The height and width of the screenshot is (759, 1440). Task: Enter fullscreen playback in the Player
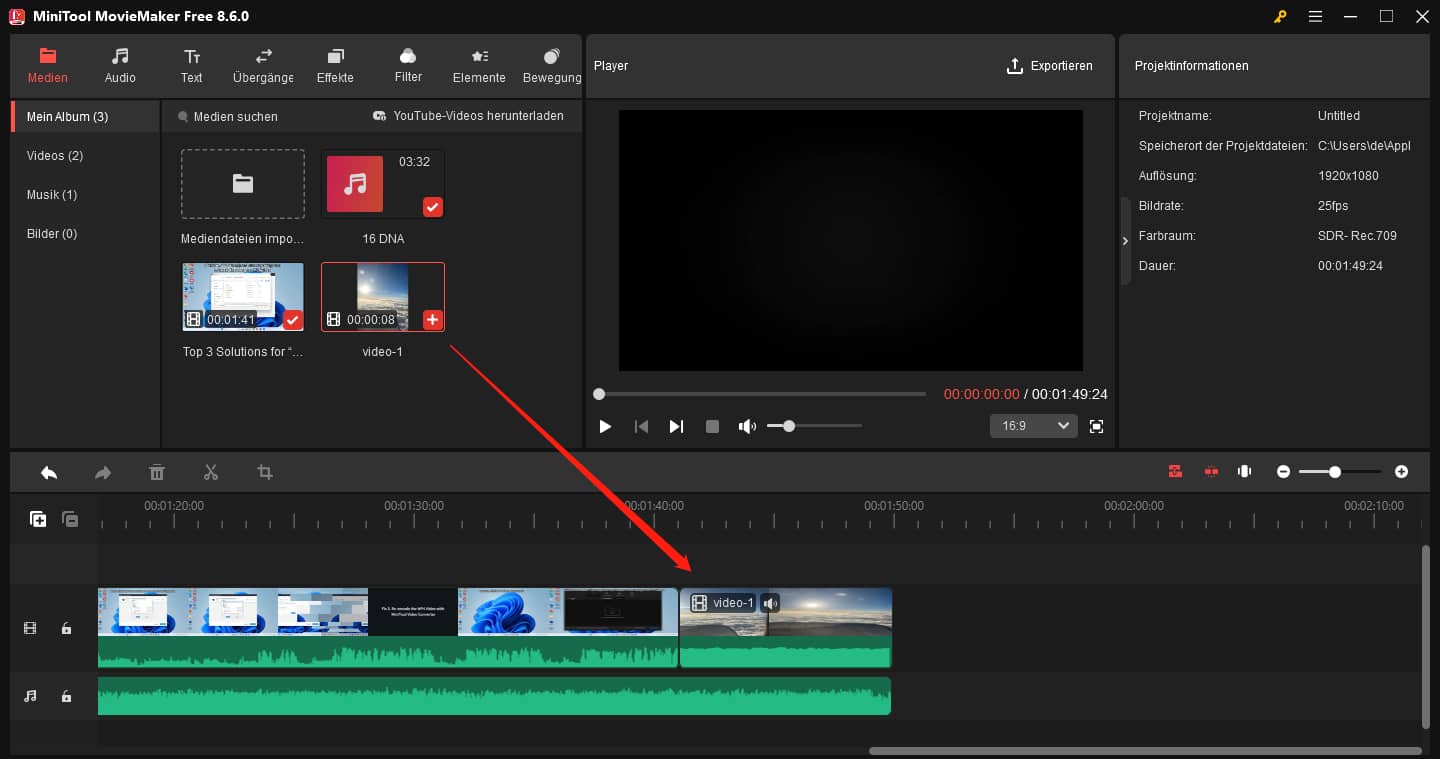1096,425
